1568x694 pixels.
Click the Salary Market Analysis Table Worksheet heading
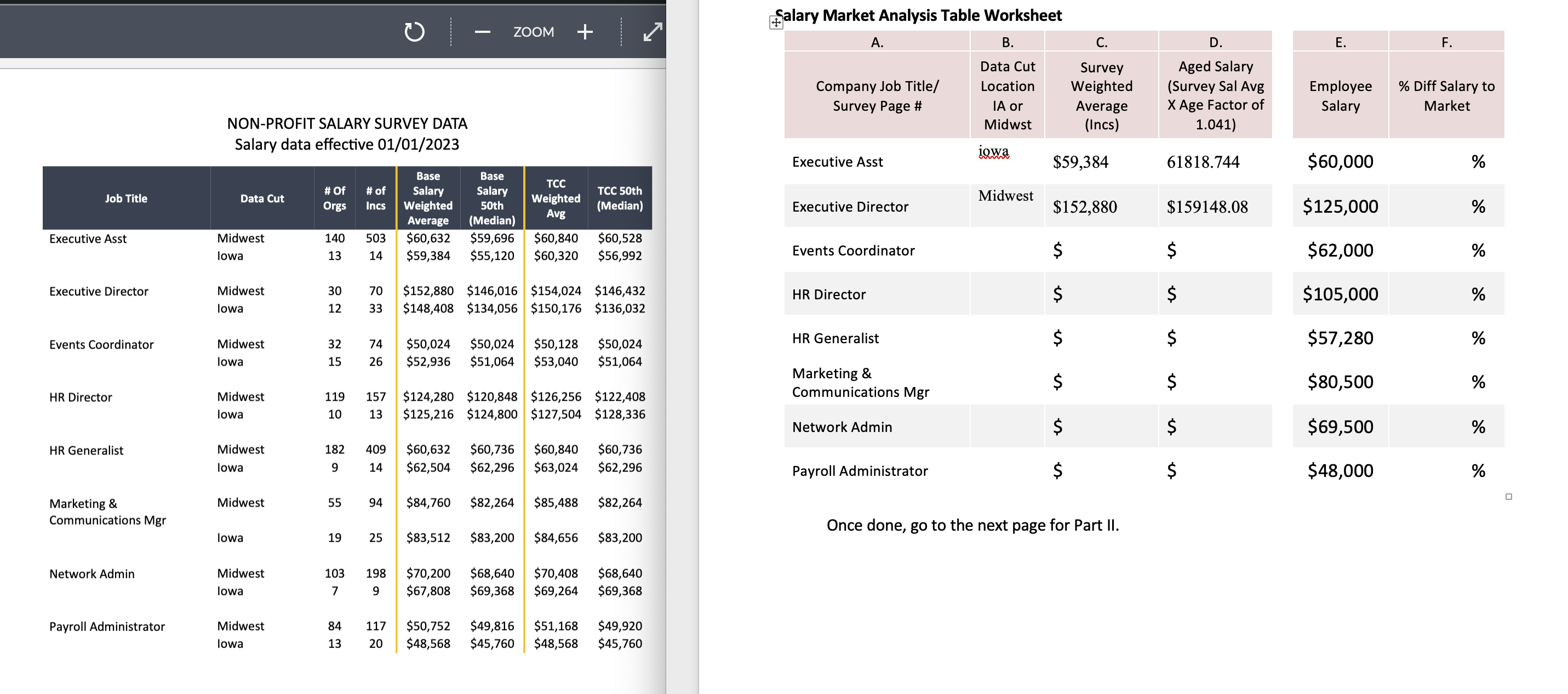[x=919, y=15]
